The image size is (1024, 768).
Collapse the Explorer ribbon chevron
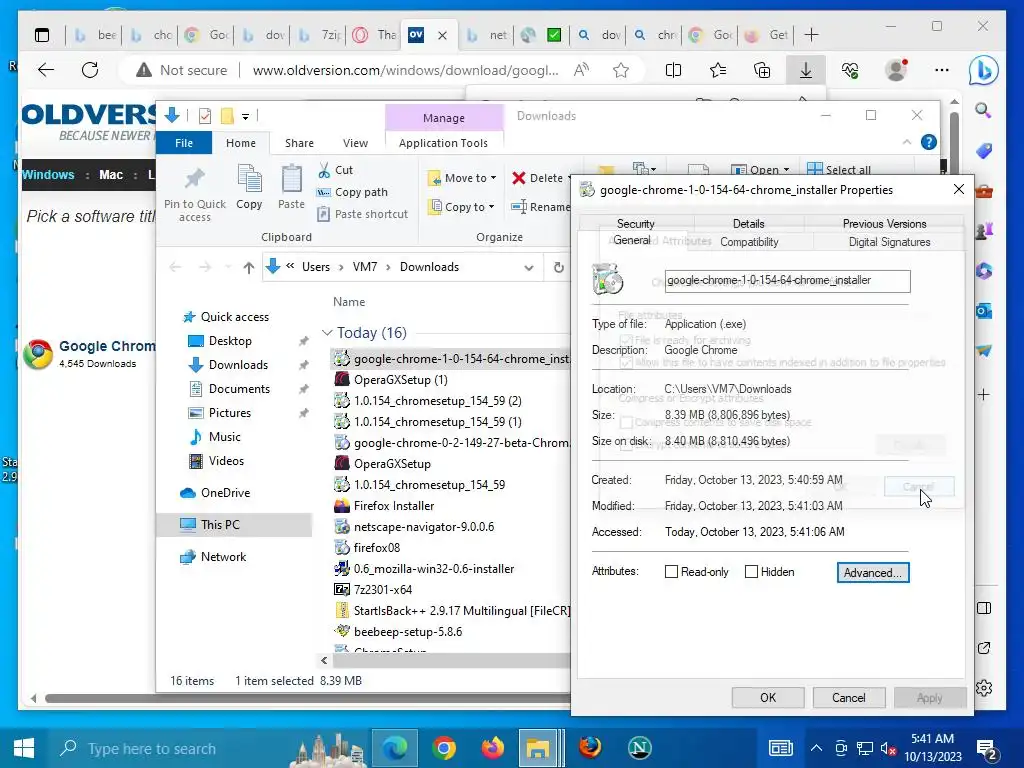point(906,142)
